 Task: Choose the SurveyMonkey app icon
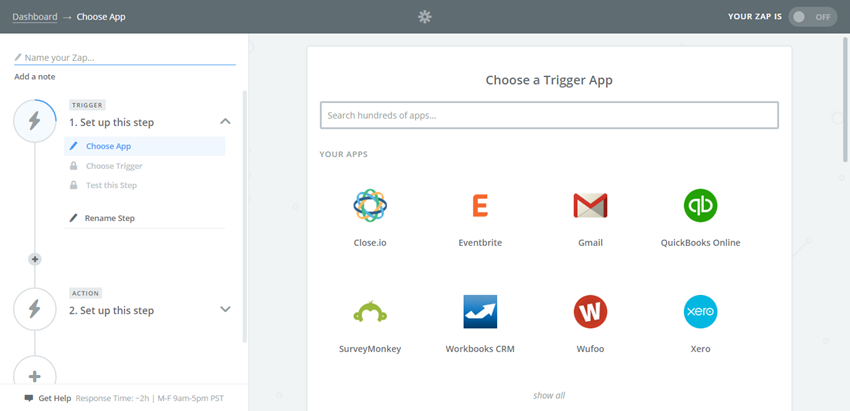370,312
